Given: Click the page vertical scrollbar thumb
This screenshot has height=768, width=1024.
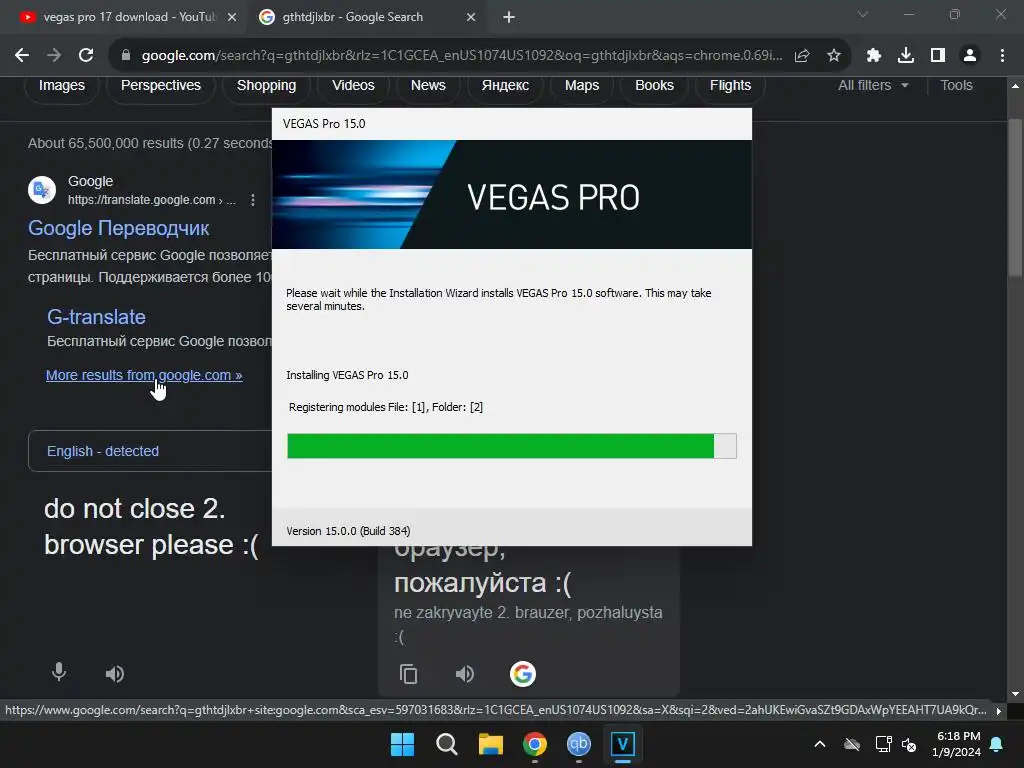Looking at the screenshot, I should point(1016,198).
